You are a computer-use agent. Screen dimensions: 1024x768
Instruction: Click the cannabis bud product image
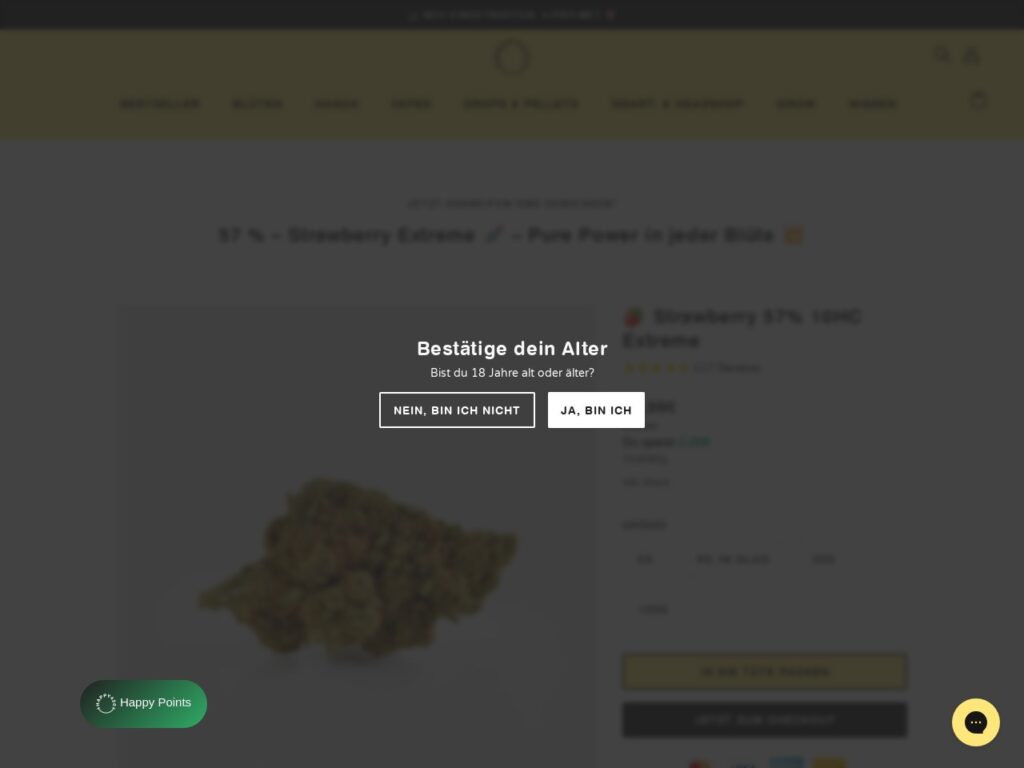(x=357, y=568)
